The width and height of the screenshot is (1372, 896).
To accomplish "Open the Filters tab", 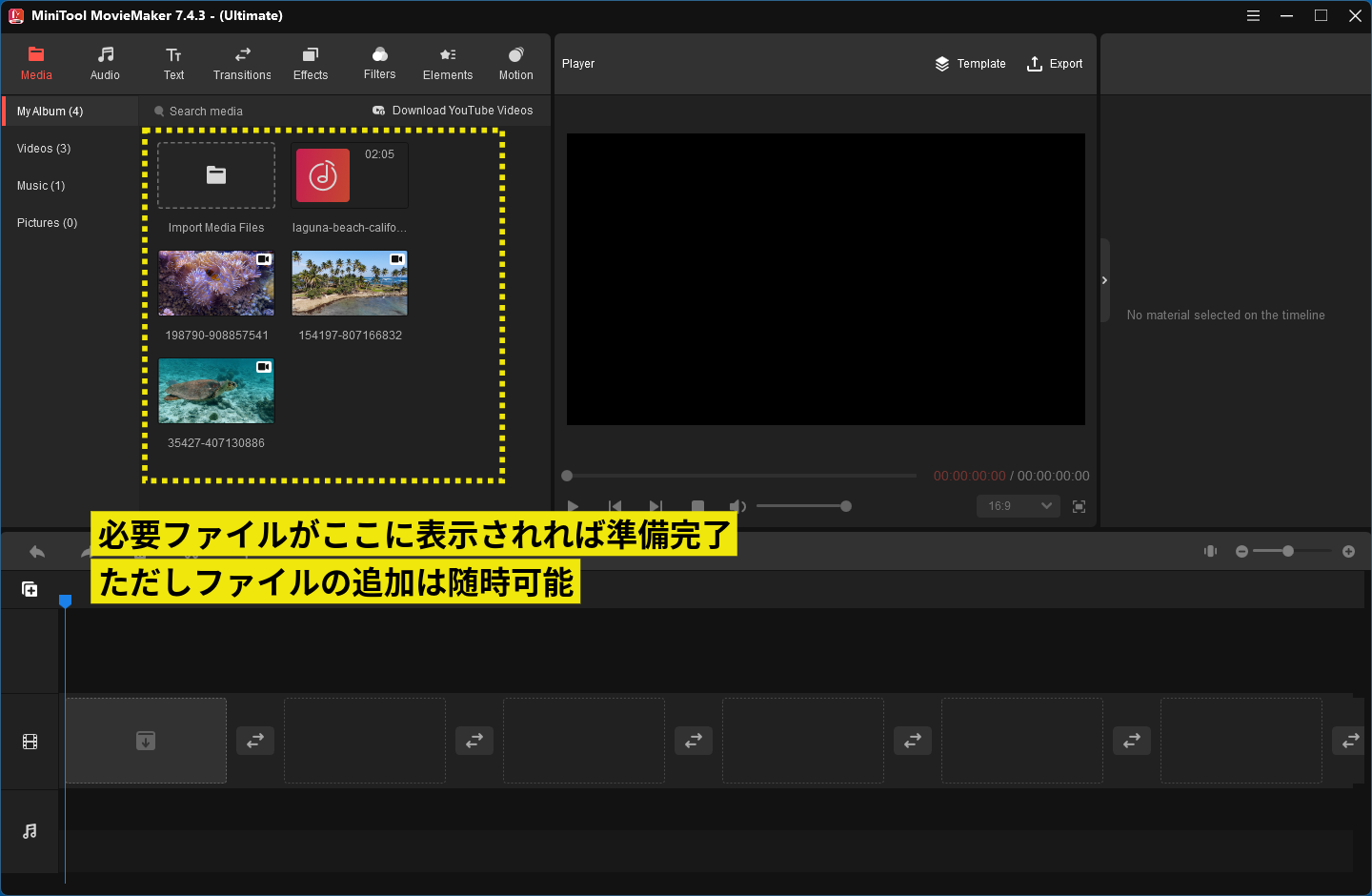I will coord(379,63).
